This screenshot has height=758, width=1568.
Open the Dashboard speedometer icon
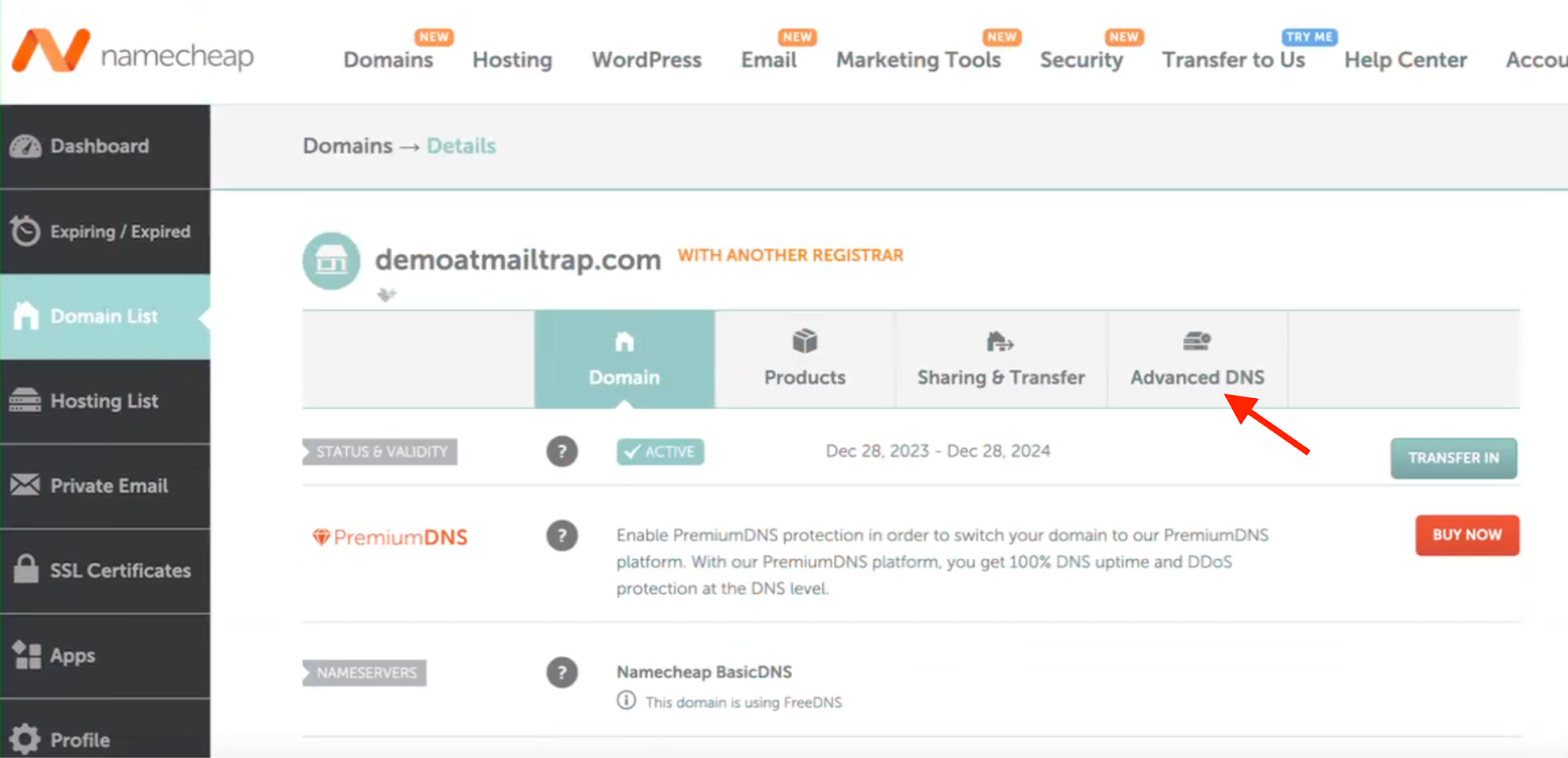pyautogui.click(x=25, y=146)
